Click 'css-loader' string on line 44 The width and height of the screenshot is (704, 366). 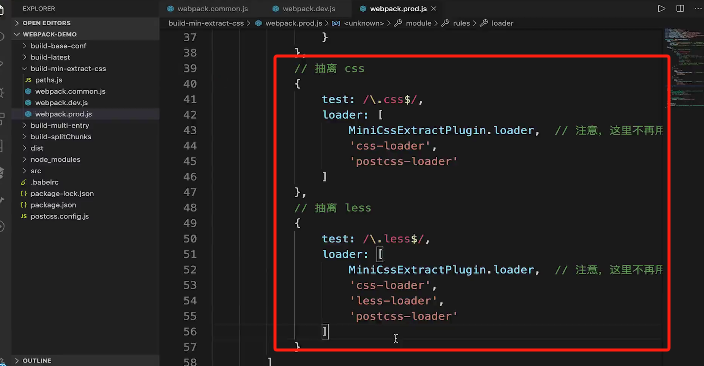point(390,146)
